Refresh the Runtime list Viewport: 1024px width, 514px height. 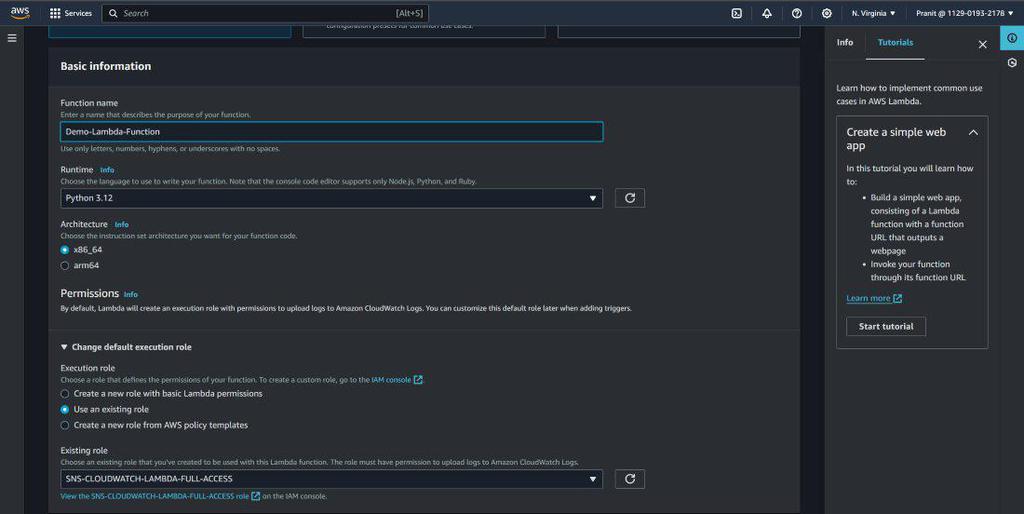tap(630, 198)
